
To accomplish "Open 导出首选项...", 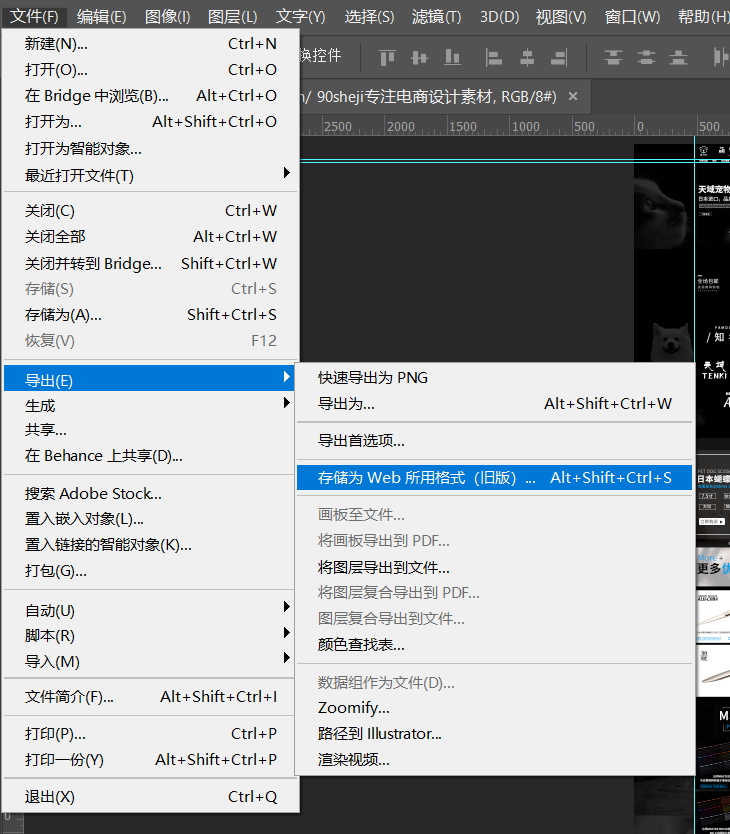I will coord(494,440).
